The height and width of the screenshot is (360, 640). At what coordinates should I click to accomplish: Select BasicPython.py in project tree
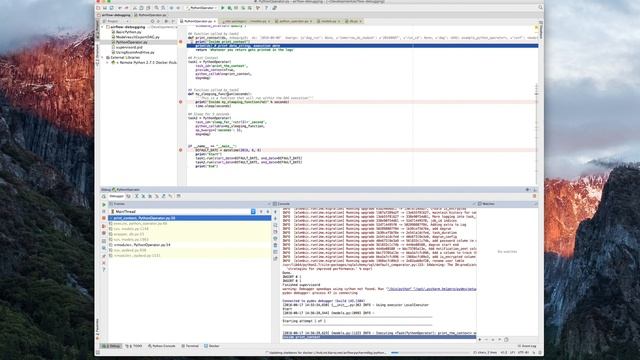pos(128,32)
